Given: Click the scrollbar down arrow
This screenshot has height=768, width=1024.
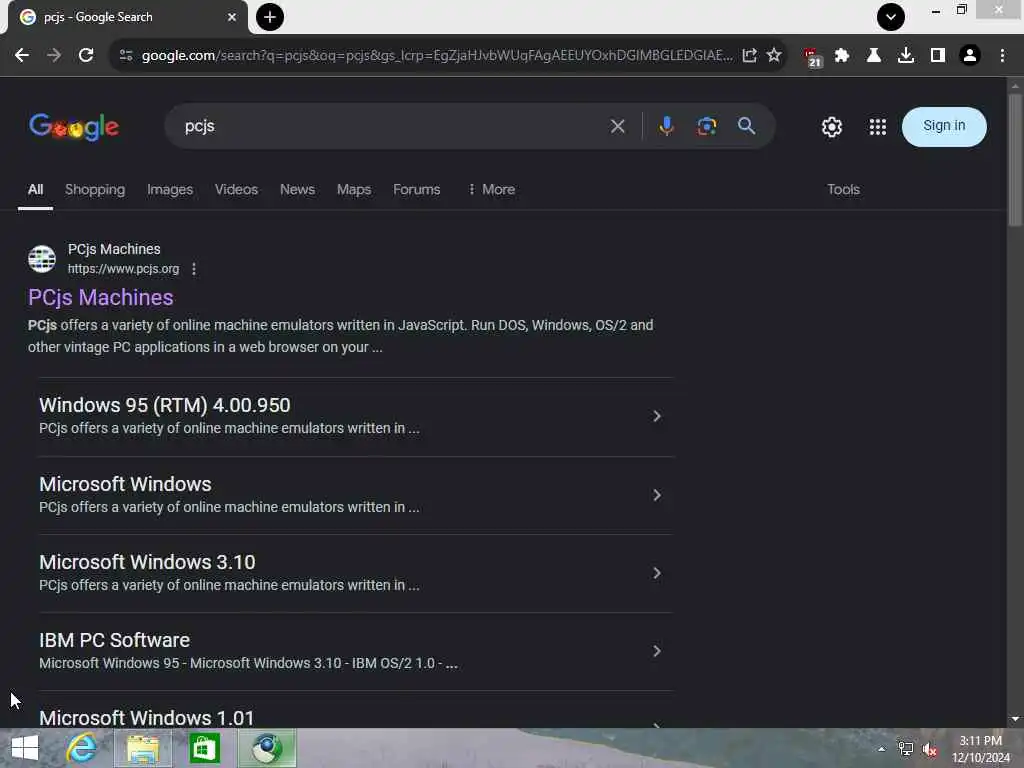Looking at the screenshot, I should 1014,719.
